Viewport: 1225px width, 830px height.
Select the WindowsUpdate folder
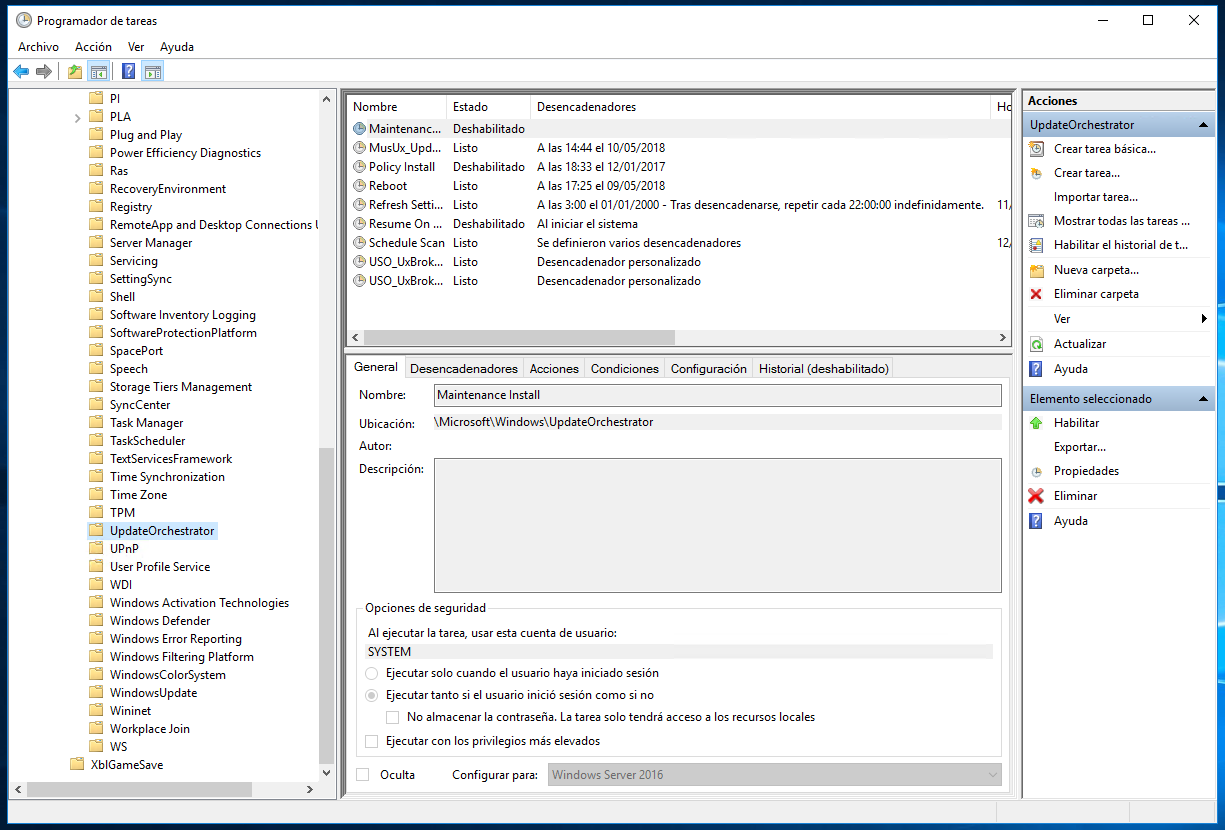click(x=153, y=693)
